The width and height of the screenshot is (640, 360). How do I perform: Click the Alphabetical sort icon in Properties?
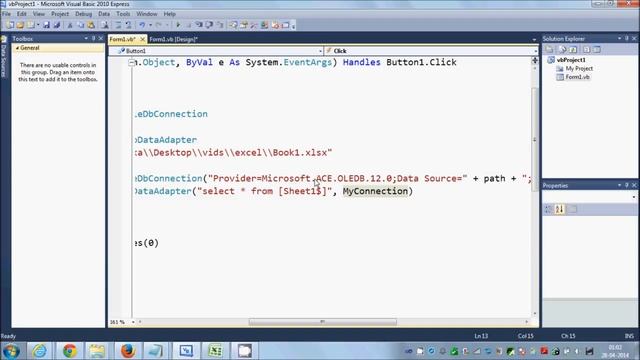pyautogui.click(x=559, y=209)
